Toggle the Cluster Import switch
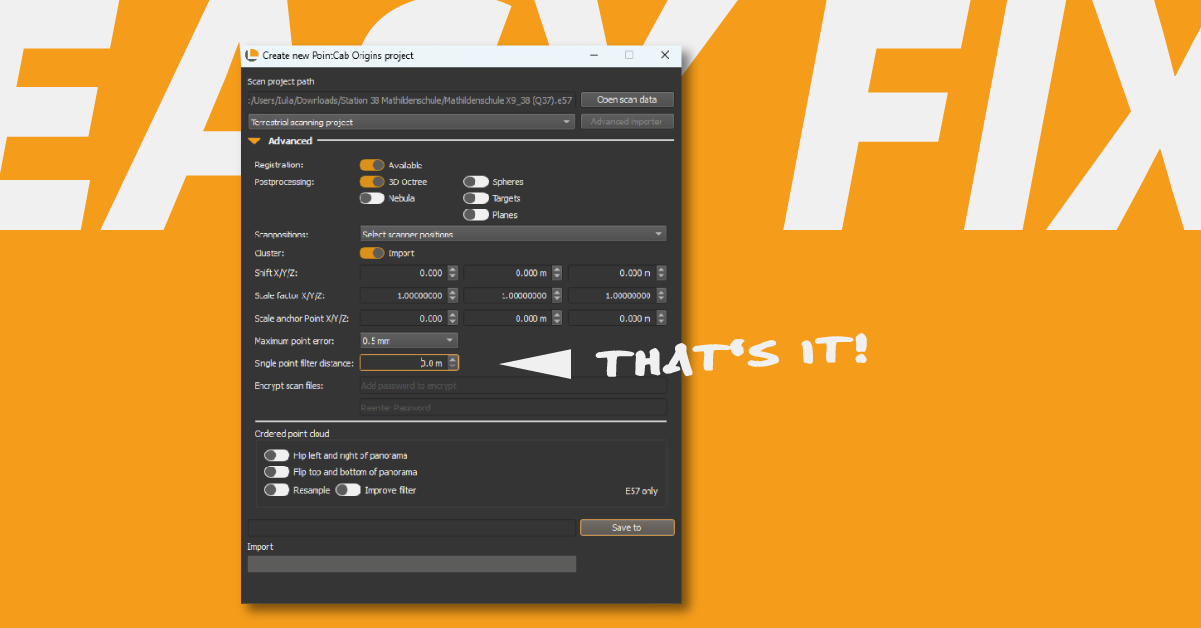1201x628 pixels. (372, 253)
